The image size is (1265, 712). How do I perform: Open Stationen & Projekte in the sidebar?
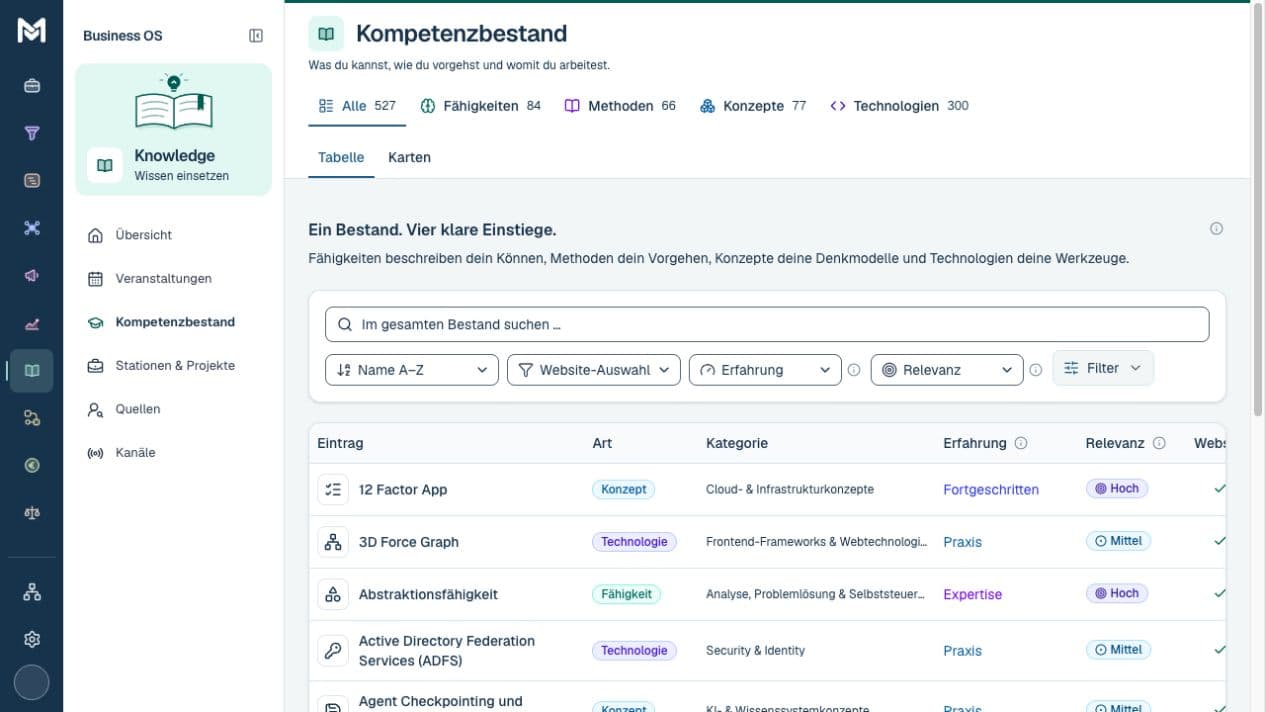pyautogui.click(x=174, y=366)
